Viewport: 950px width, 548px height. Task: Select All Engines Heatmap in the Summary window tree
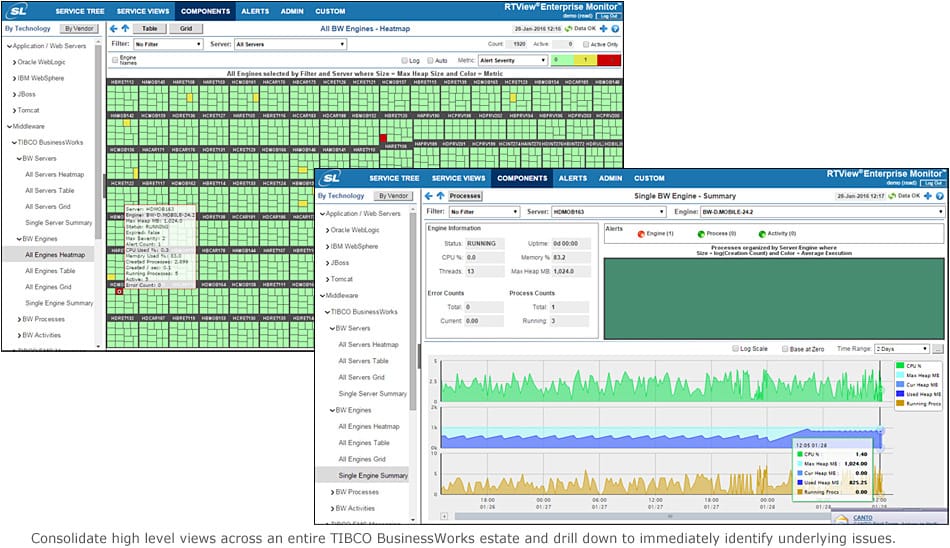coord(368,426)
